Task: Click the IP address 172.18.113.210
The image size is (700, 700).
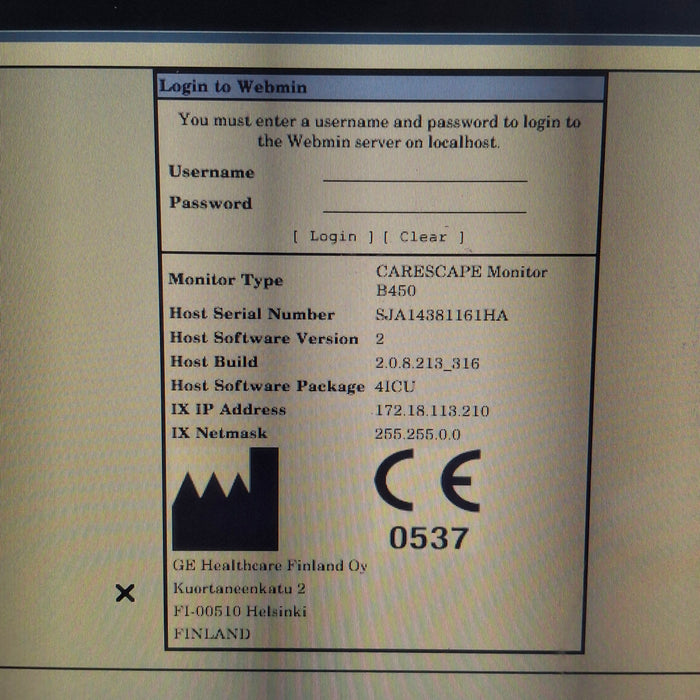Action: 432,410
